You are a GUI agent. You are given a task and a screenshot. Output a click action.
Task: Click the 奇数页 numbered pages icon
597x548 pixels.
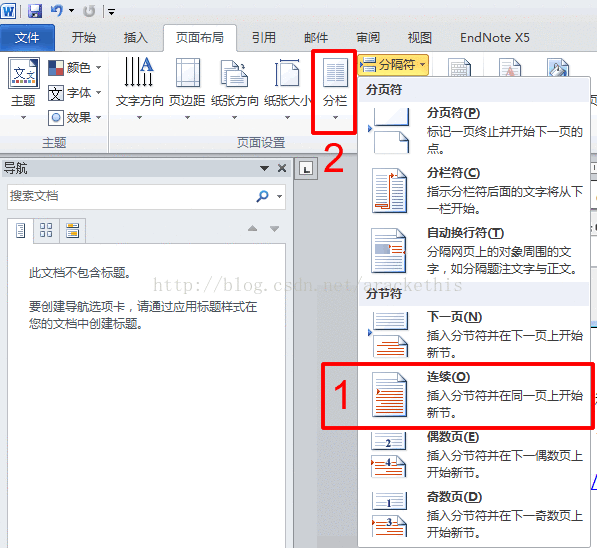[389, 515]
